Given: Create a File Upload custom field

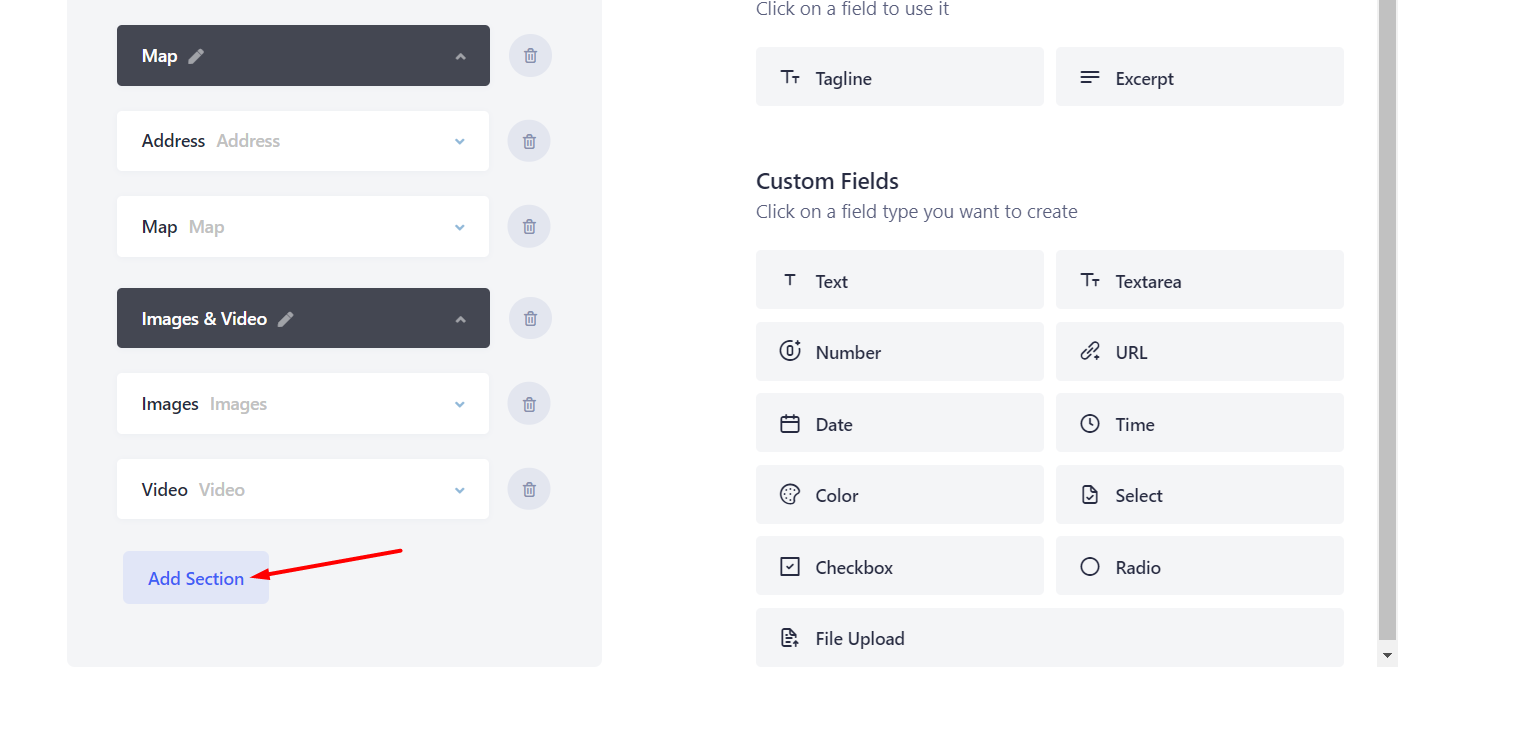Looking at the screenshot, I should coord(1048,637).
